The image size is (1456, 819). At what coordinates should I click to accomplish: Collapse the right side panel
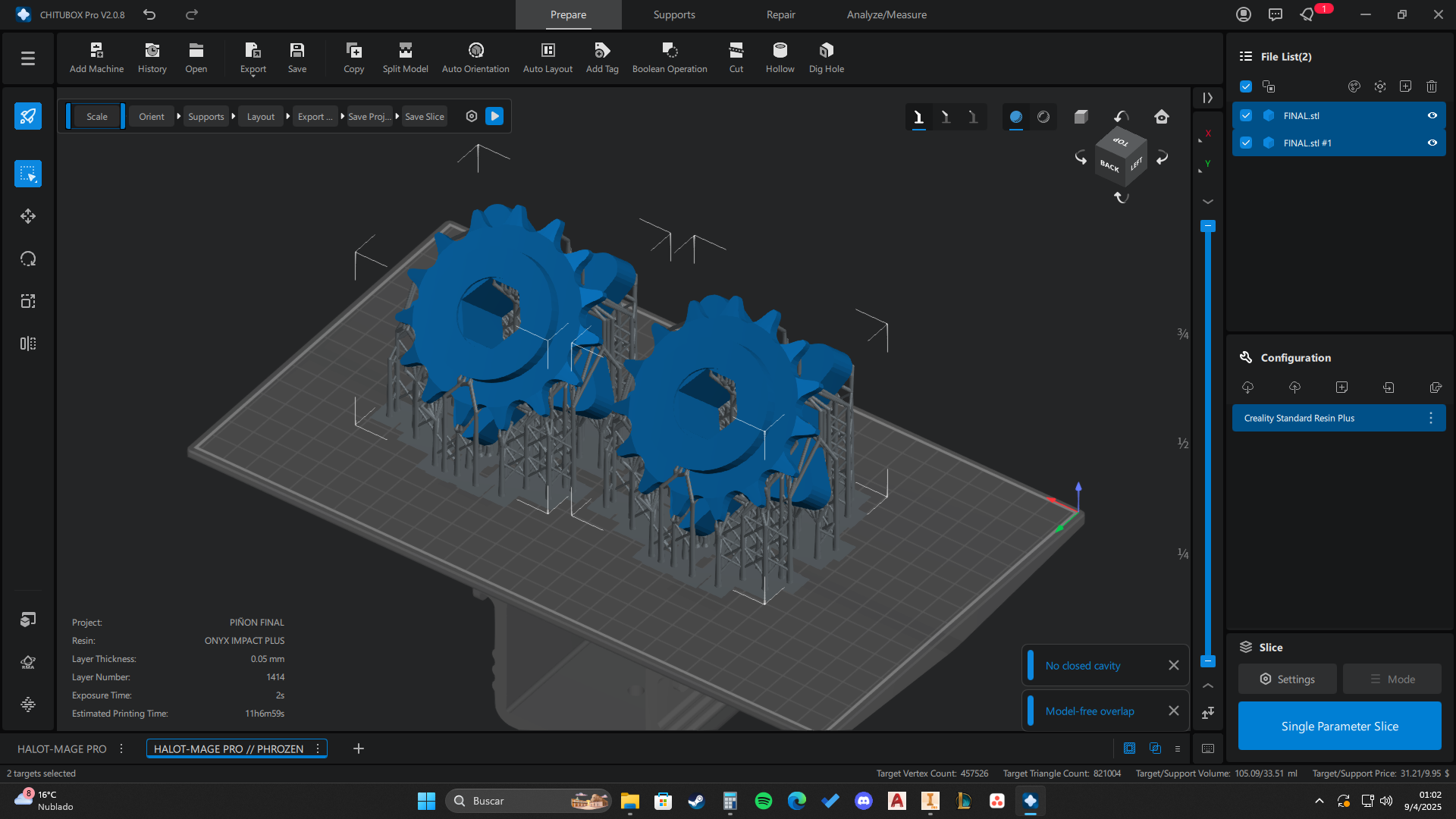(1207, 98)
